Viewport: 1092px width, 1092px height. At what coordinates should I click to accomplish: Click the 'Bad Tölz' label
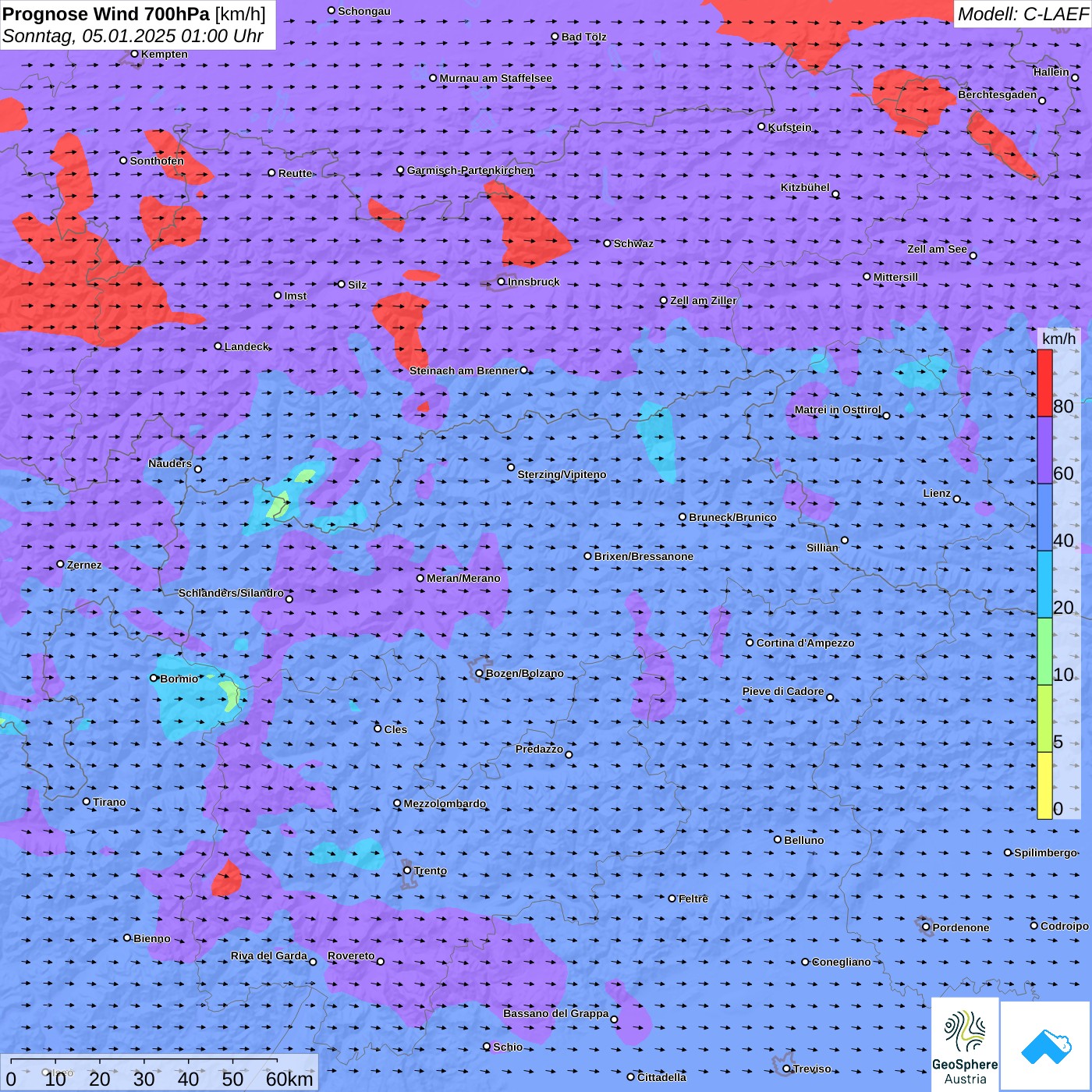pos(583,37)
